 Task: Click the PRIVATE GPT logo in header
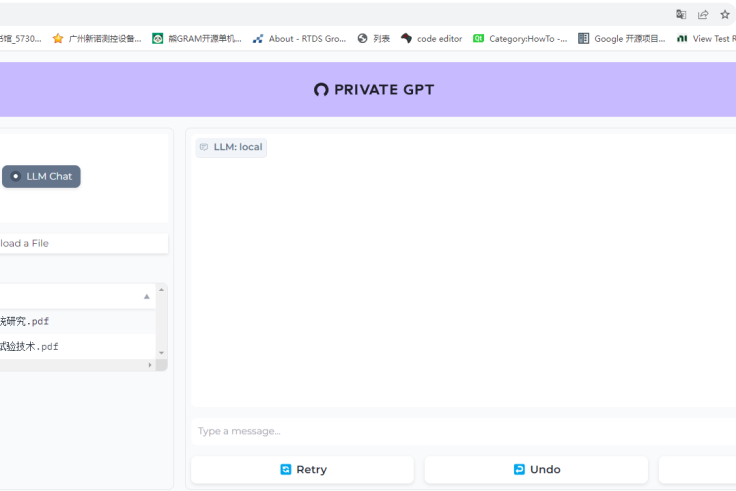pyautogui.click(x=374, y=90)
